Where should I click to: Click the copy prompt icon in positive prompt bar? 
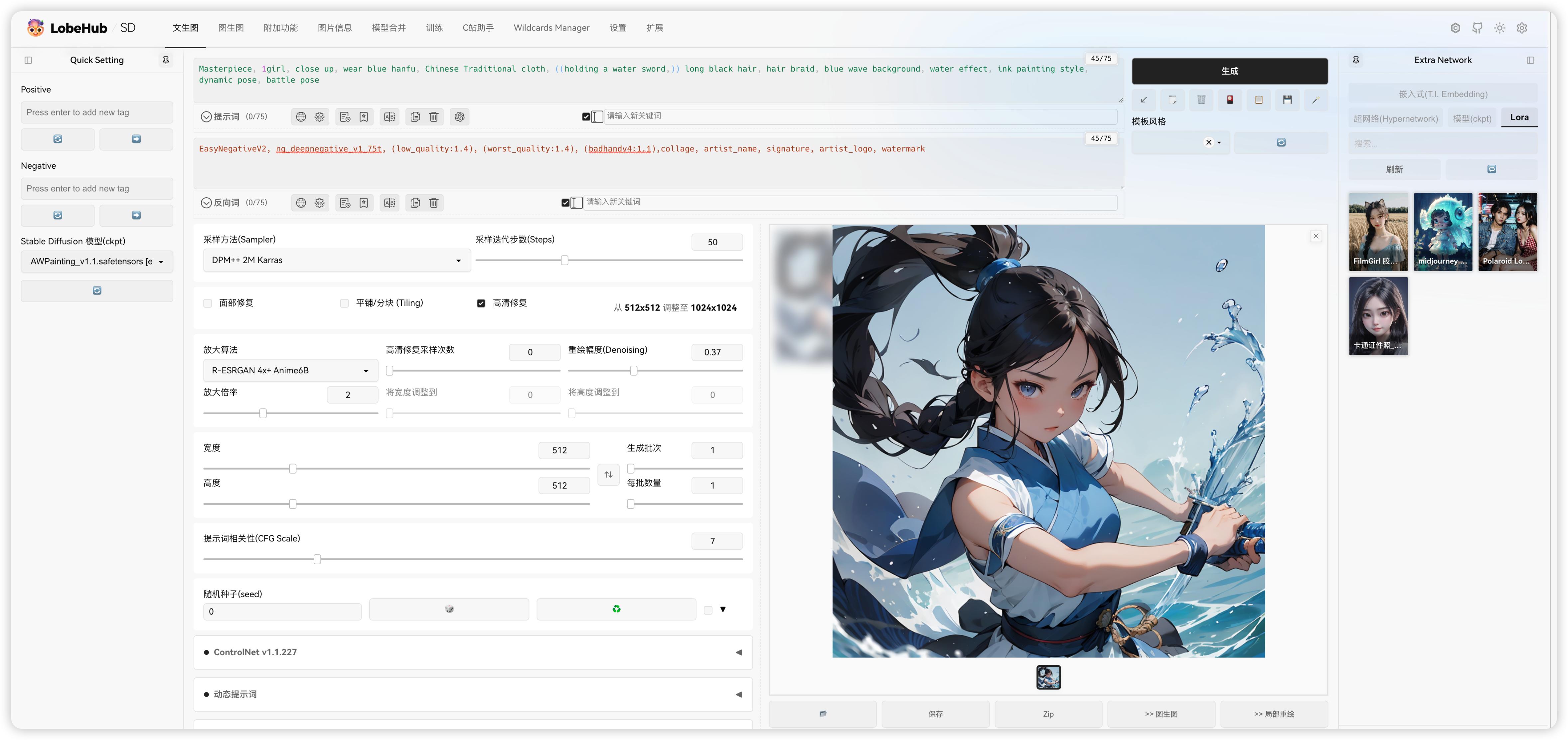point(415,117)
